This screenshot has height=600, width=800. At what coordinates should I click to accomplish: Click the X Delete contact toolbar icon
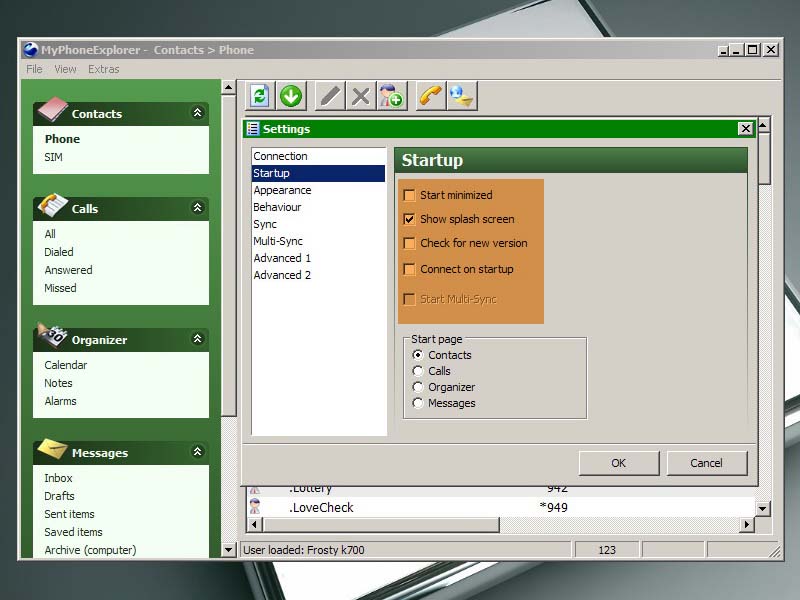361,96
